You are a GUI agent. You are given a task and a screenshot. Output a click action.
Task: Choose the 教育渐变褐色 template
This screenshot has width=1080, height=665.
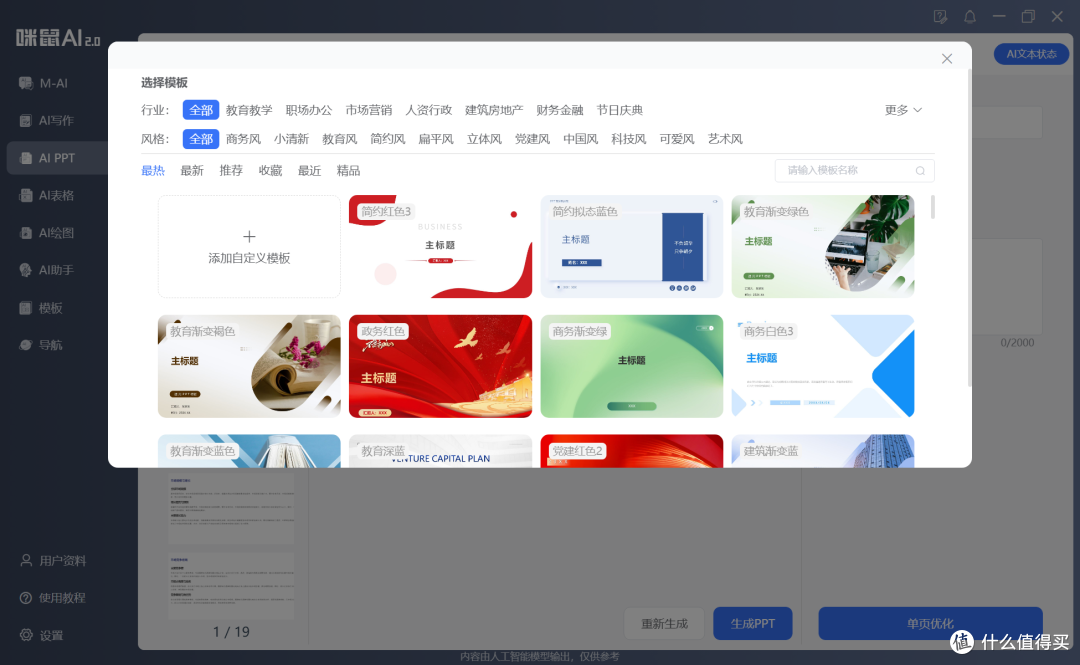coord(249,367)
